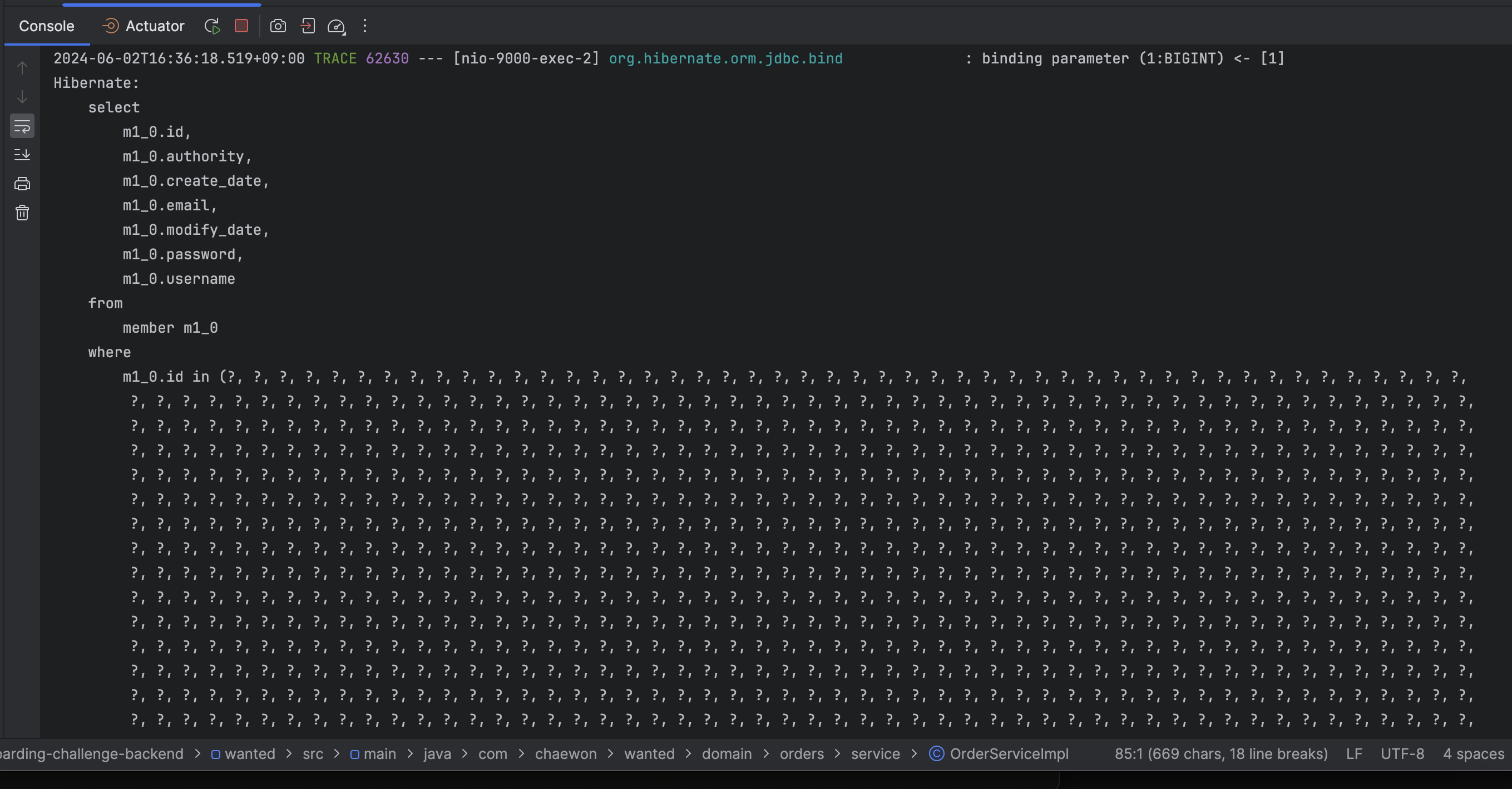Open the profiler gauge icon
Image resolution: width=1512 pixels, height=789 pixels.
point(337,26)
